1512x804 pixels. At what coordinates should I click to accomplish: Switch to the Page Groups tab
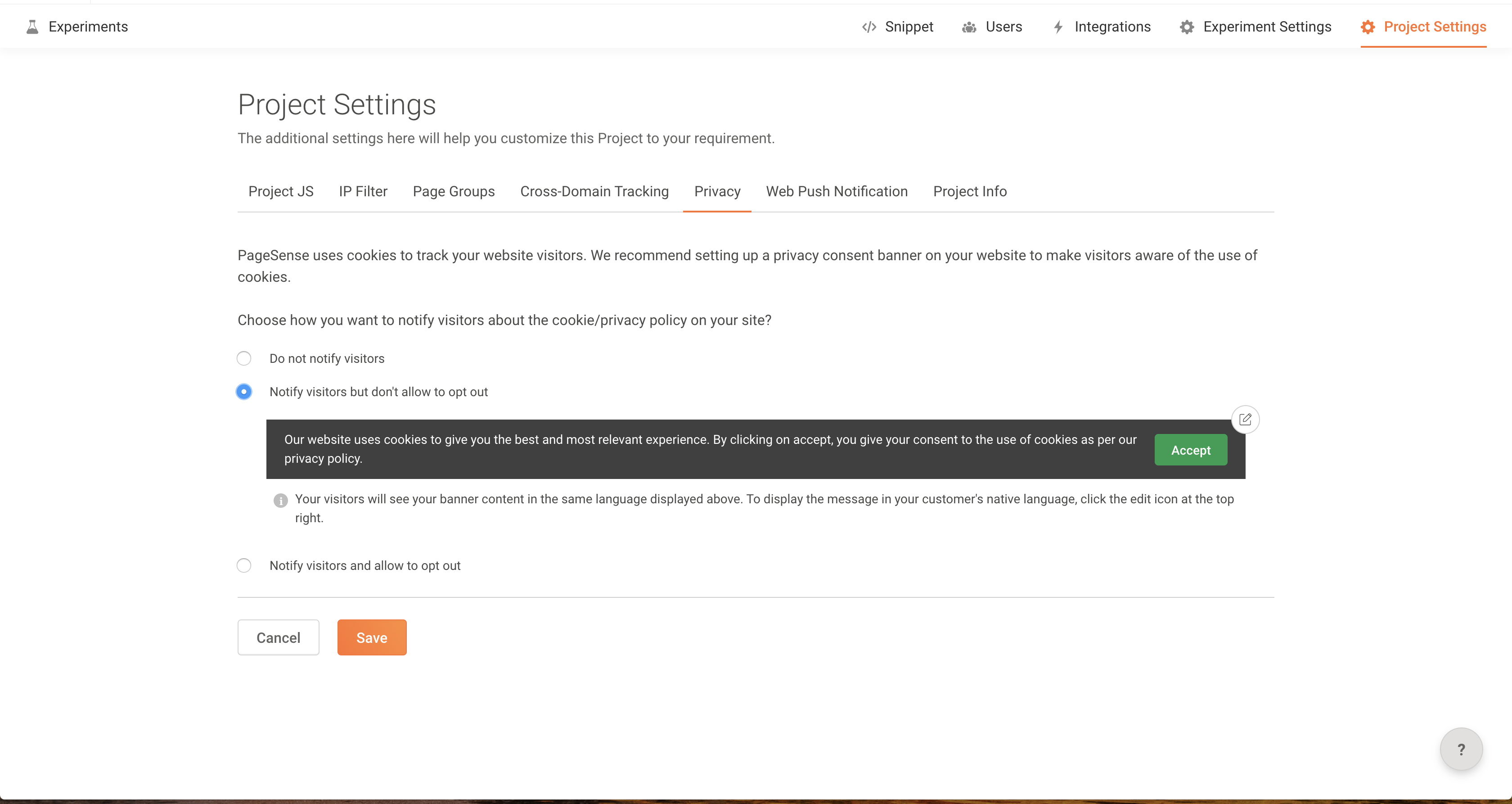[x=453, y=191]
